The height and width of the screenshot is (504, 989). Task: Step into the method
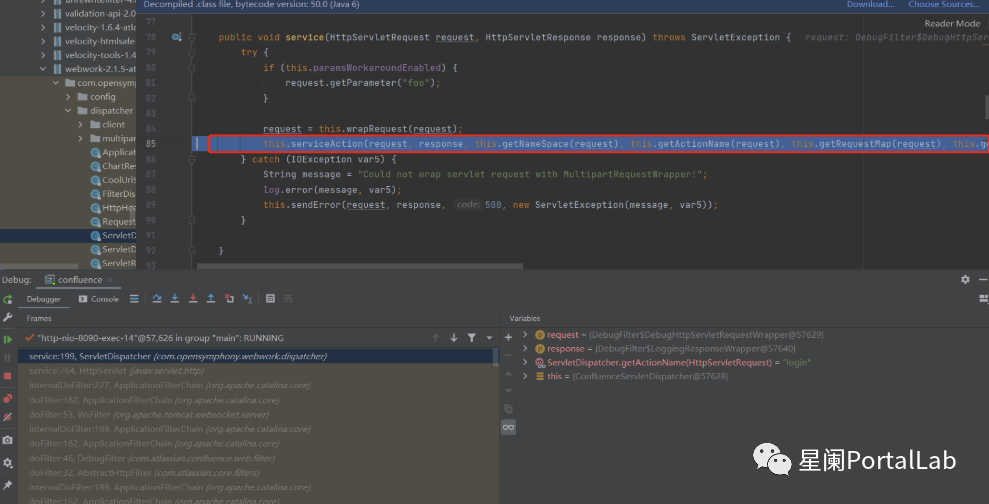click(175, 299)
